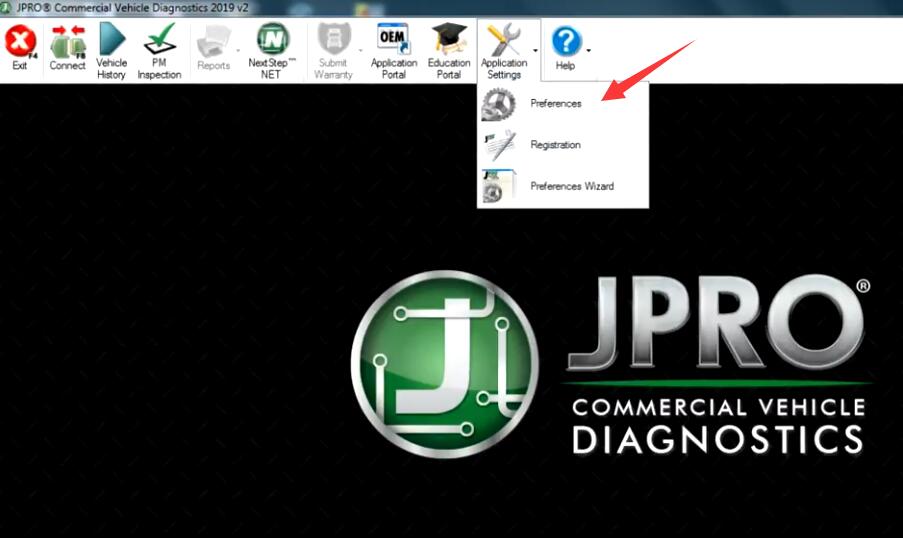The height and width of the screenshot is (538, 903).
Task: Expand the Application Settings dropdown arrow
Action: click(x=535, y=51)
